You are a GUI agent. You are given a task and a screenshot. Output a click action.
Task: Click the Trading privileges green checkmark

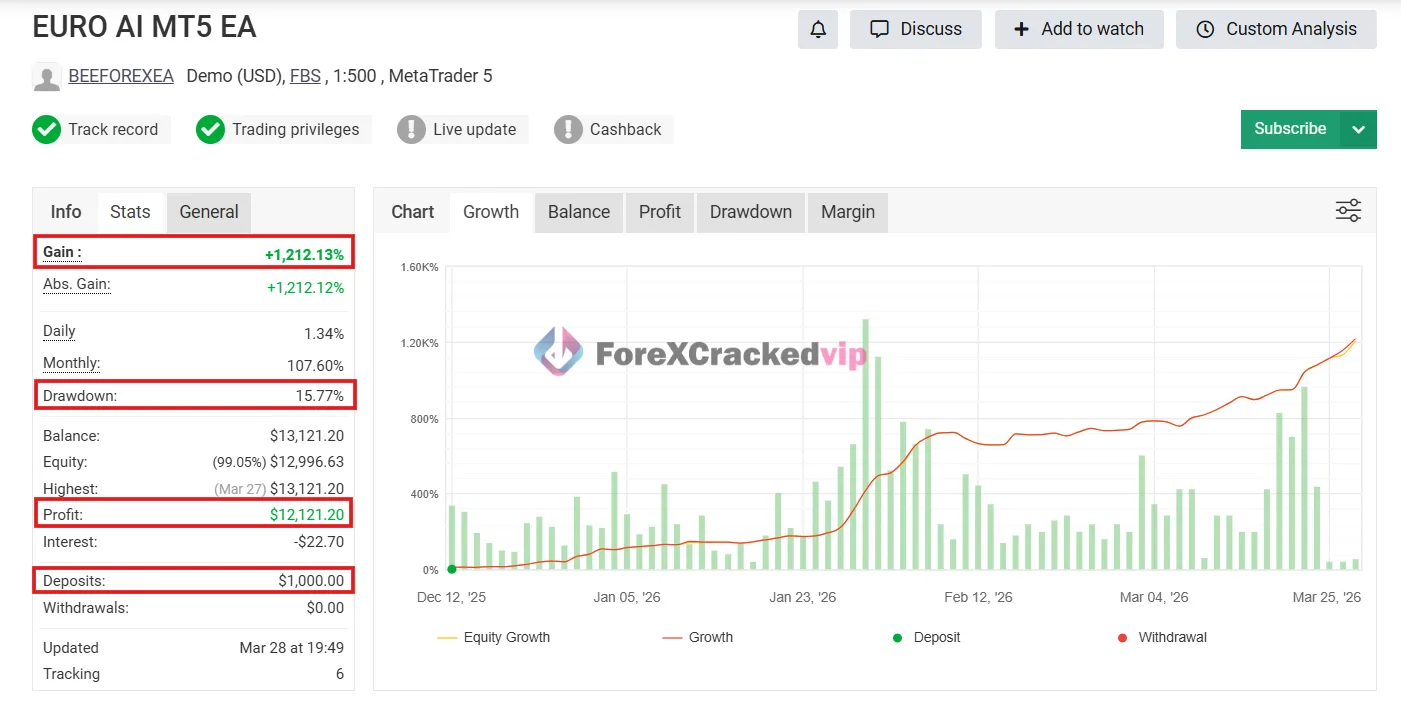[210, 129]
